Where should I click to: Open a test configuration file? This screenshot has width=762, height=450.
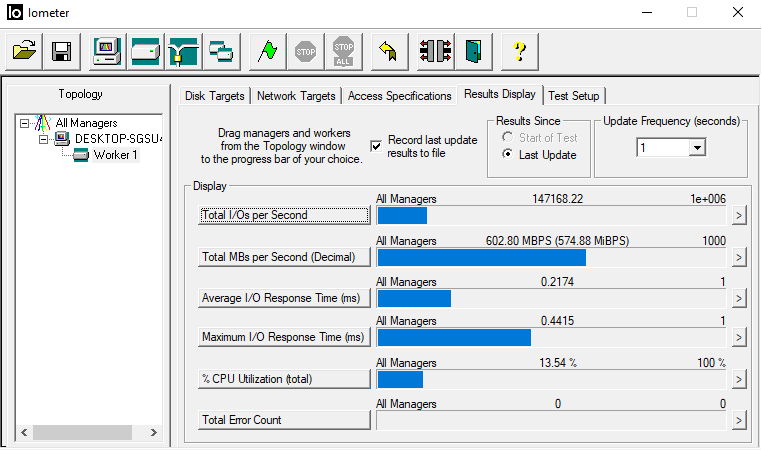pyautogui.click(x=24, y=51)
